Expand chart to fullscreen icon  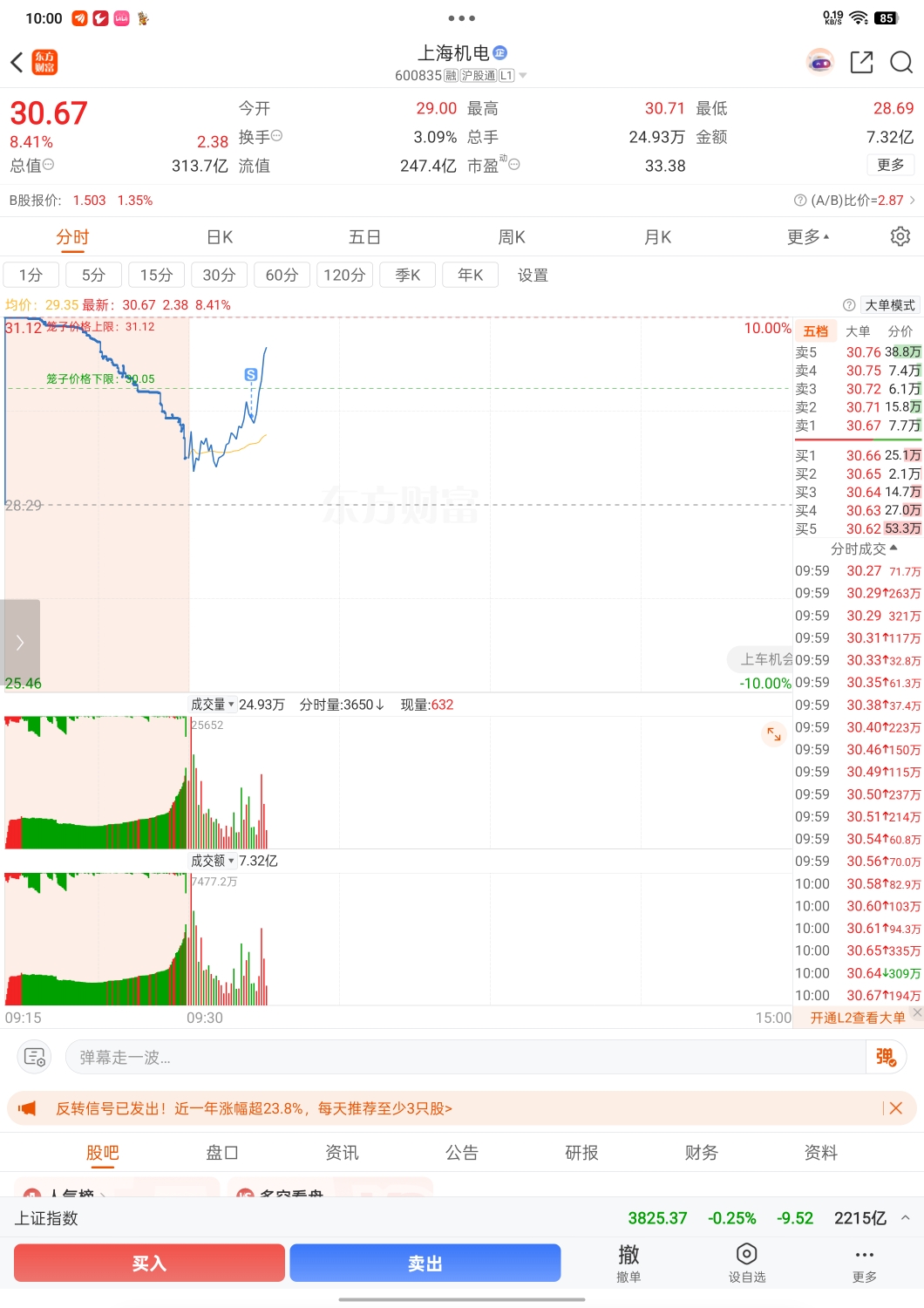pyautogui.click(x=774, y=734)
